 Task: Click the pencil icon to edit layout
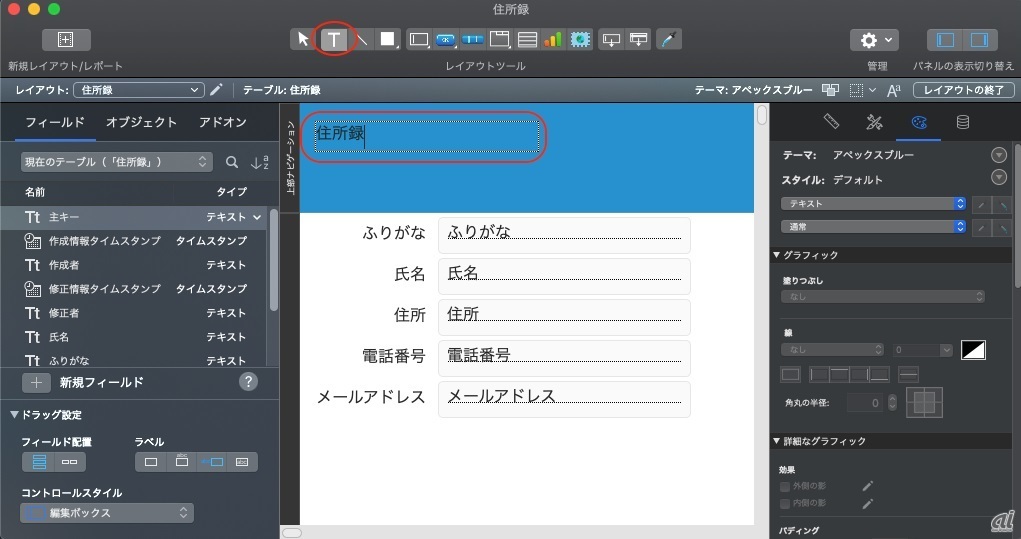pos(217,90)
